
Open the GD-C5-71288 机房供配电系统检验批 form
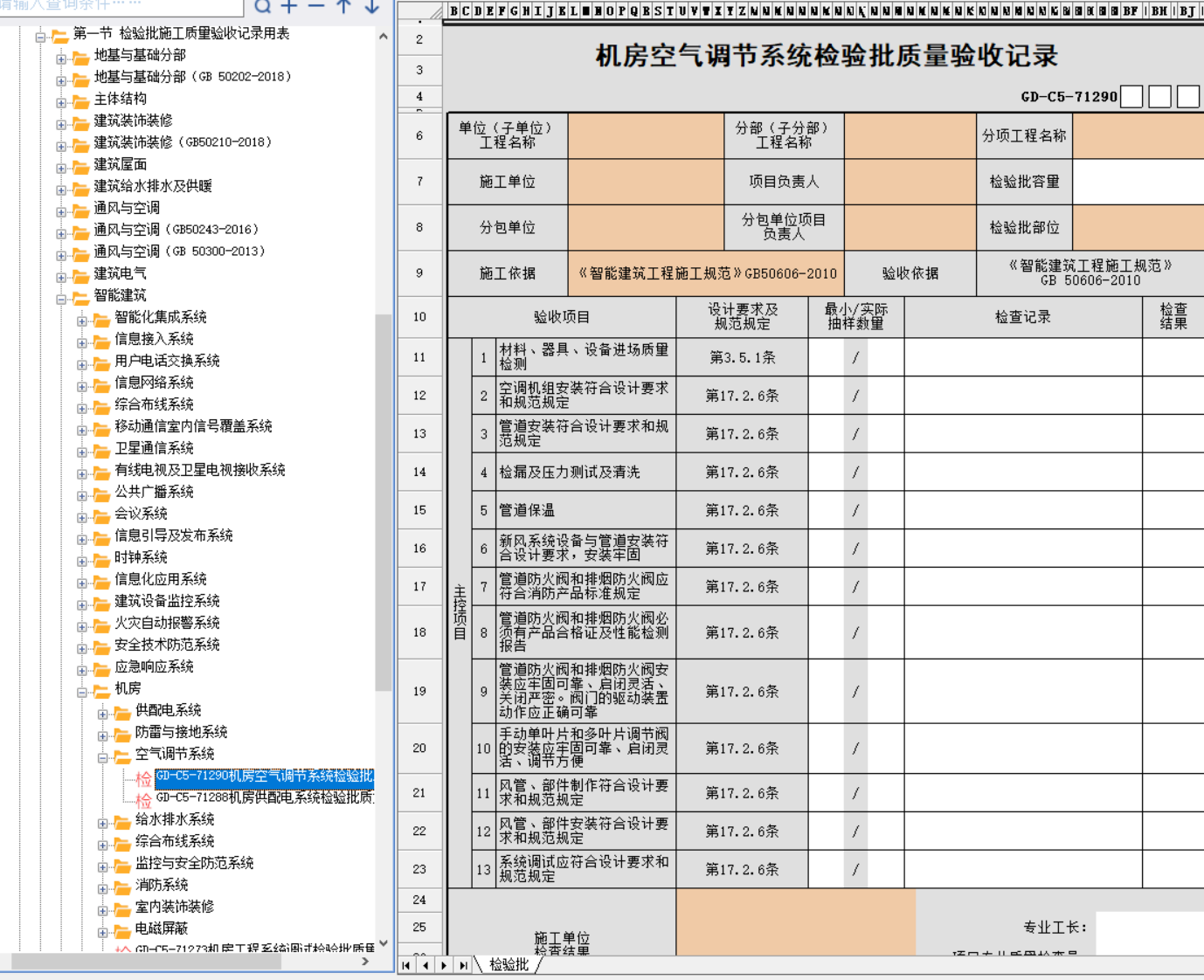(x=264, y=797)
